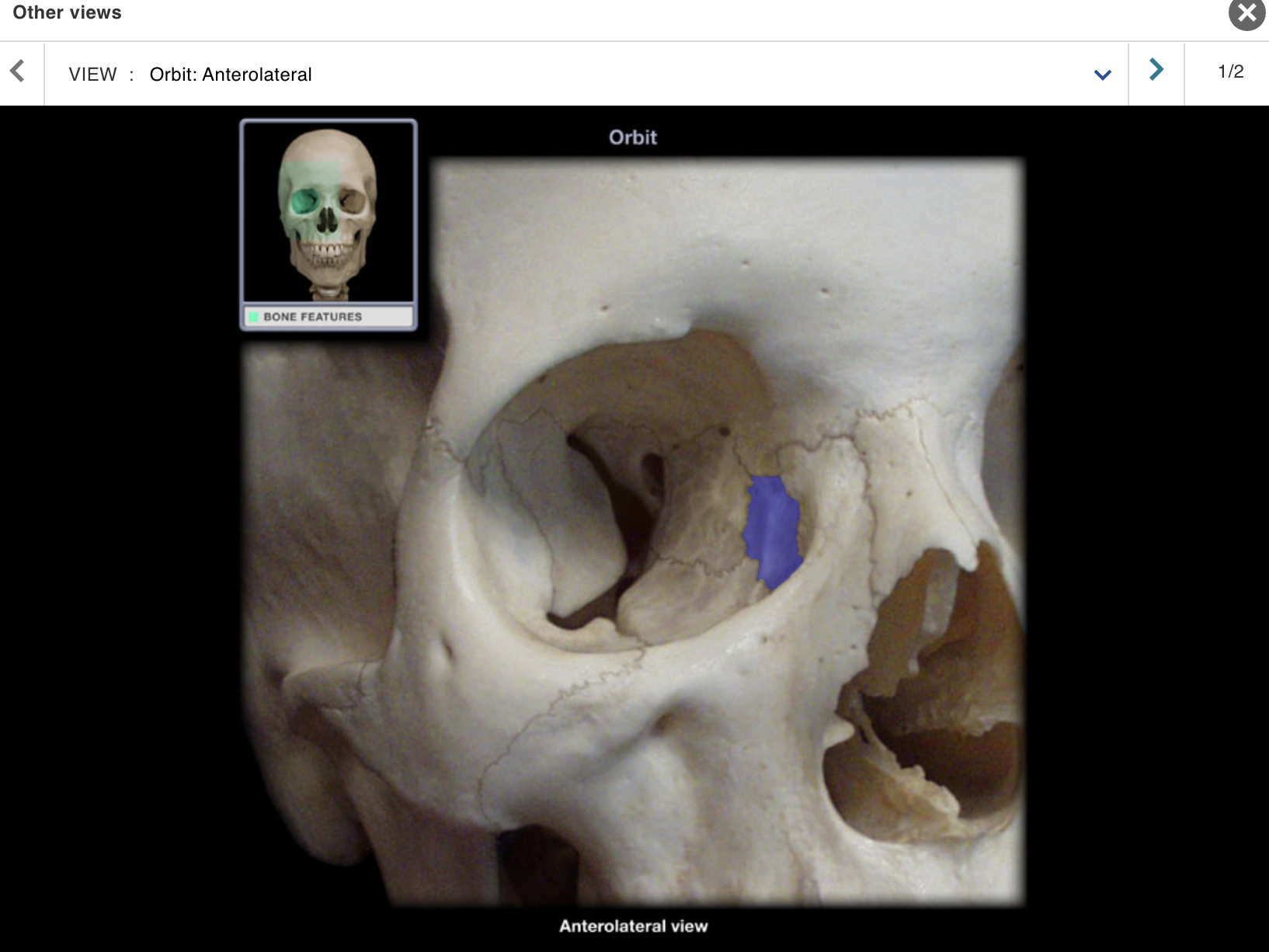Click the close X icon at top right
This screenshot has width=1269, height=952.
click(x=1246, y=13)
